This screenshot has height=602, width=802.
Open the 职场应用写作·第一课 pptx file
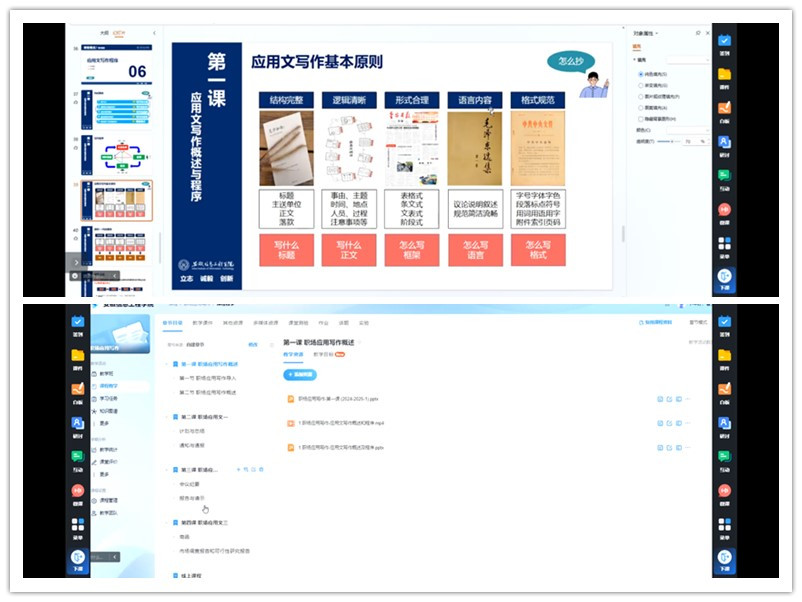(x=338, y=399)
